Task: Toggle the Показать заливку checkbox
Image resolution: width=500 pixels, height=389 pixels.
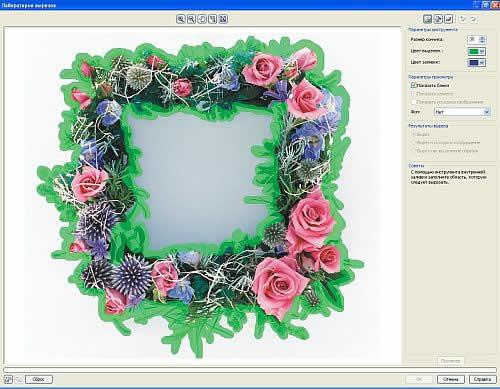Action: [x=414, y=94]
